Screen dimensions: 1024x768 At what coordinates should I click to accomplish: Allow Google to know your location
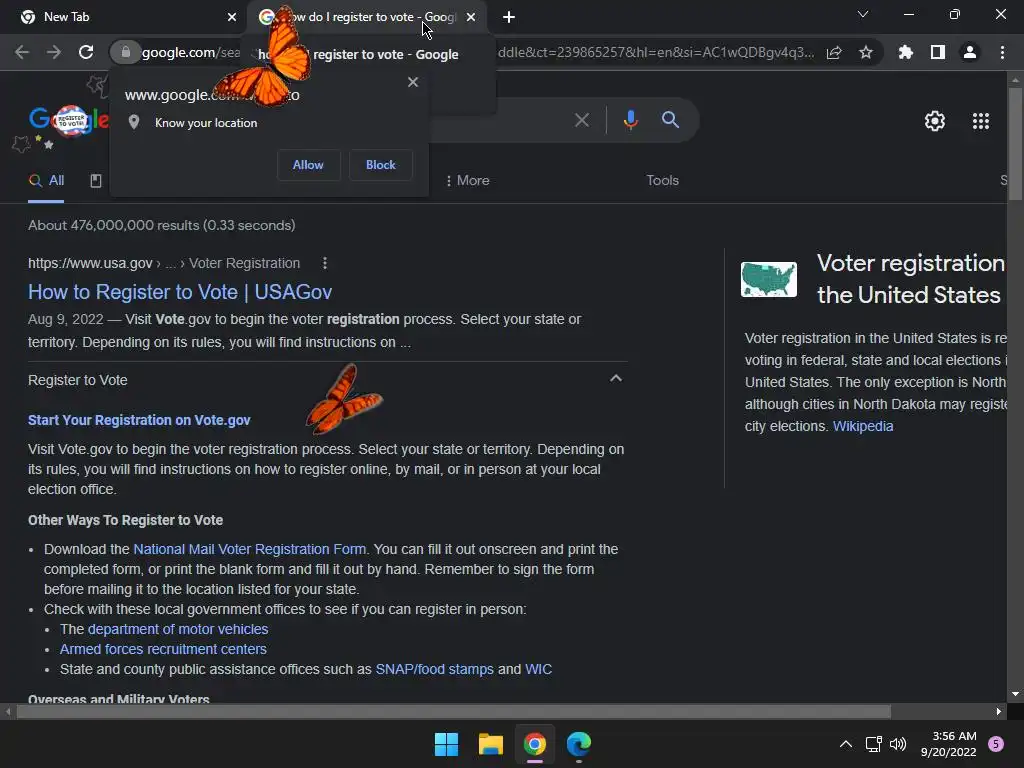point(308,165)
